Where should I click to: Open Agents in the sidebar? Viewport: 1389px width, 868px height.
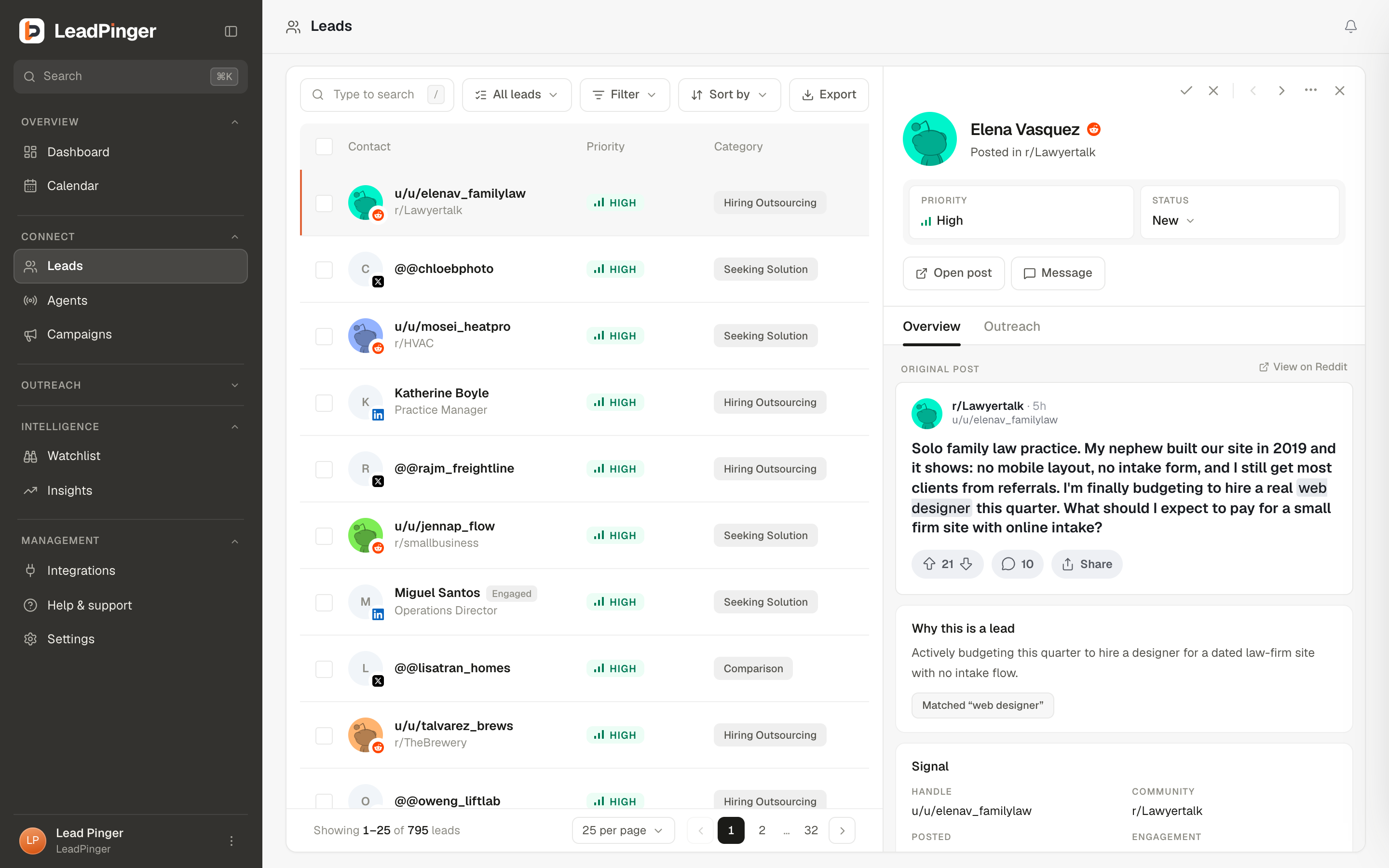coord(131,300)
